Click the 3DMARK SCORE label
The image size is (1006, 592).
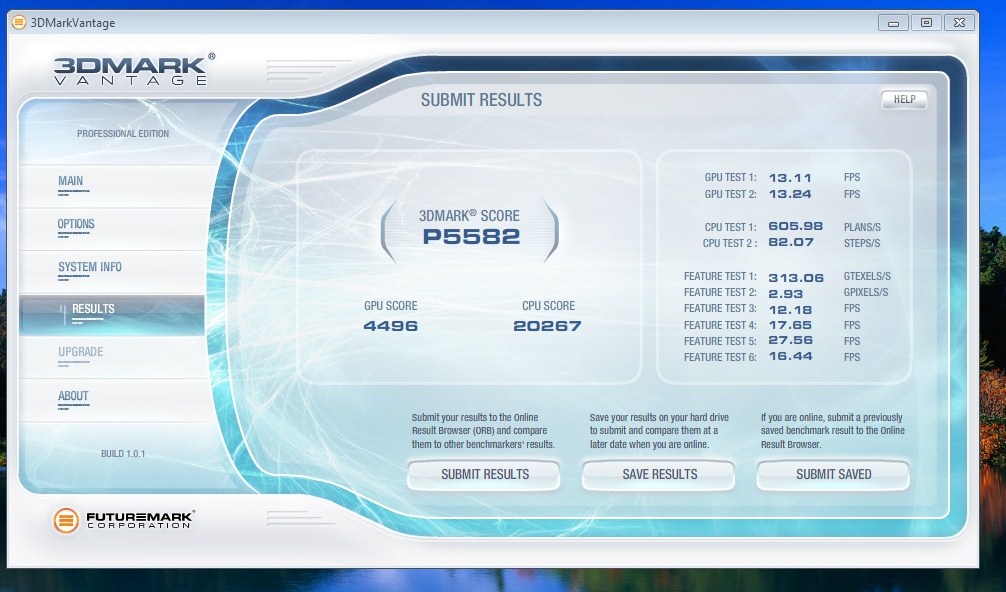point(469,216)
